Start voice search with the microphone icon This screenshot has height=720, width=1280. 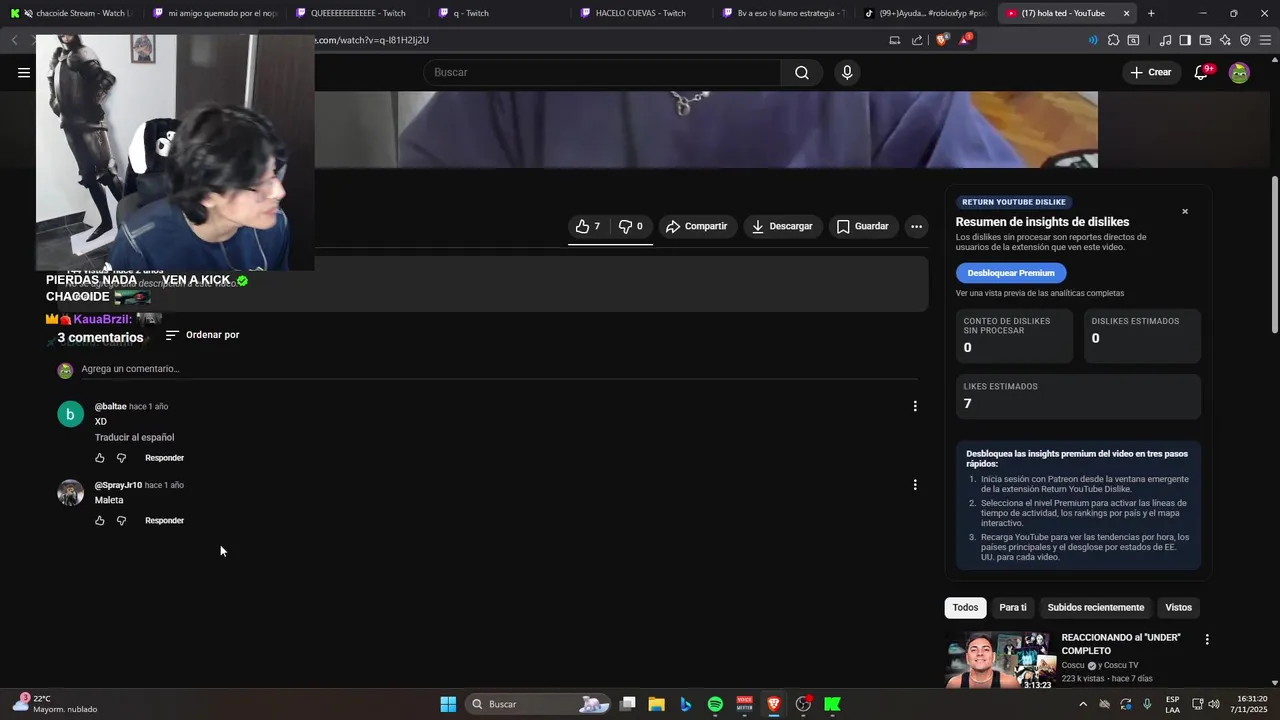tap(847, 72)
